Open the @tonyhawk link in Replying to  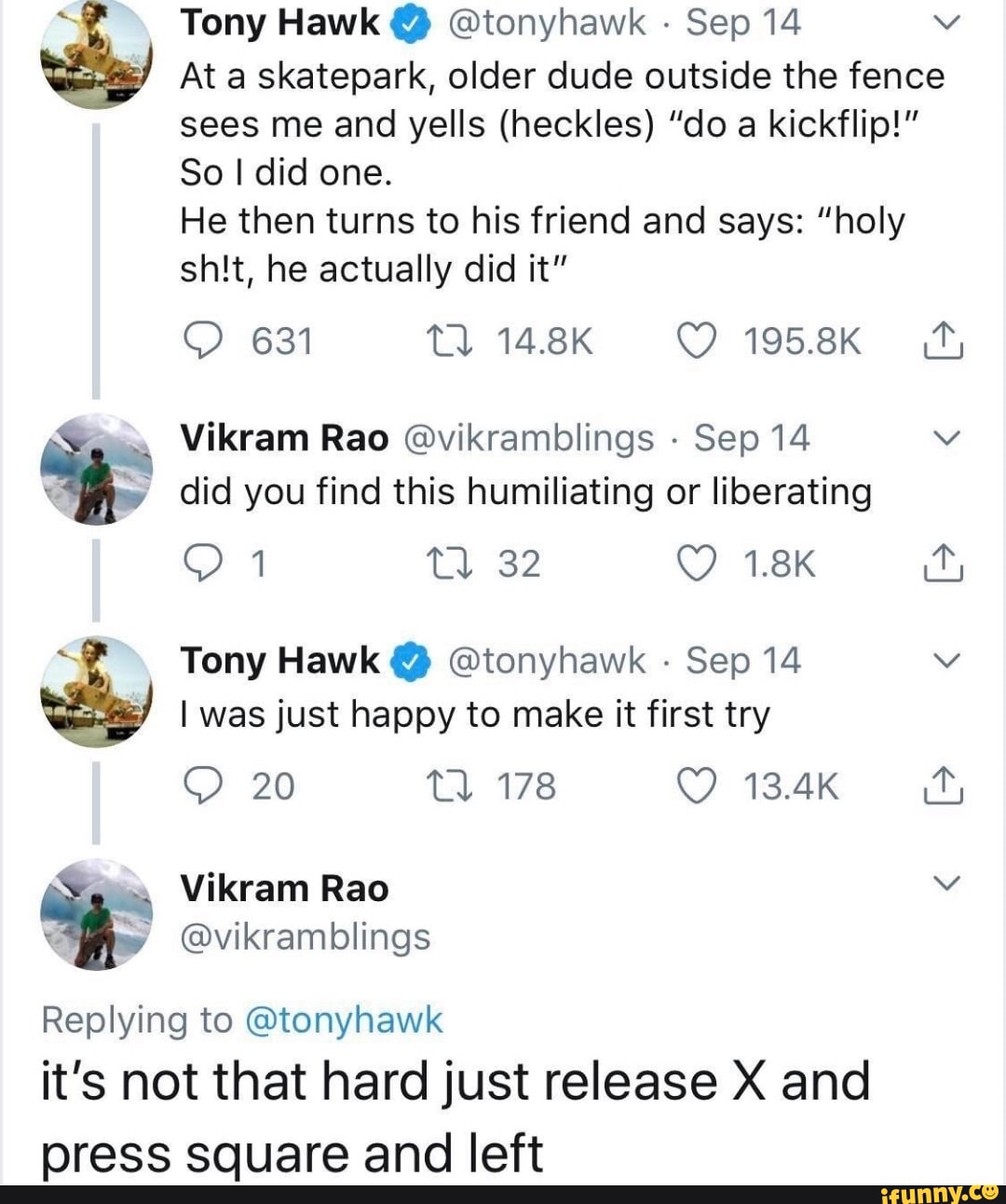(x=343, y=1019)
